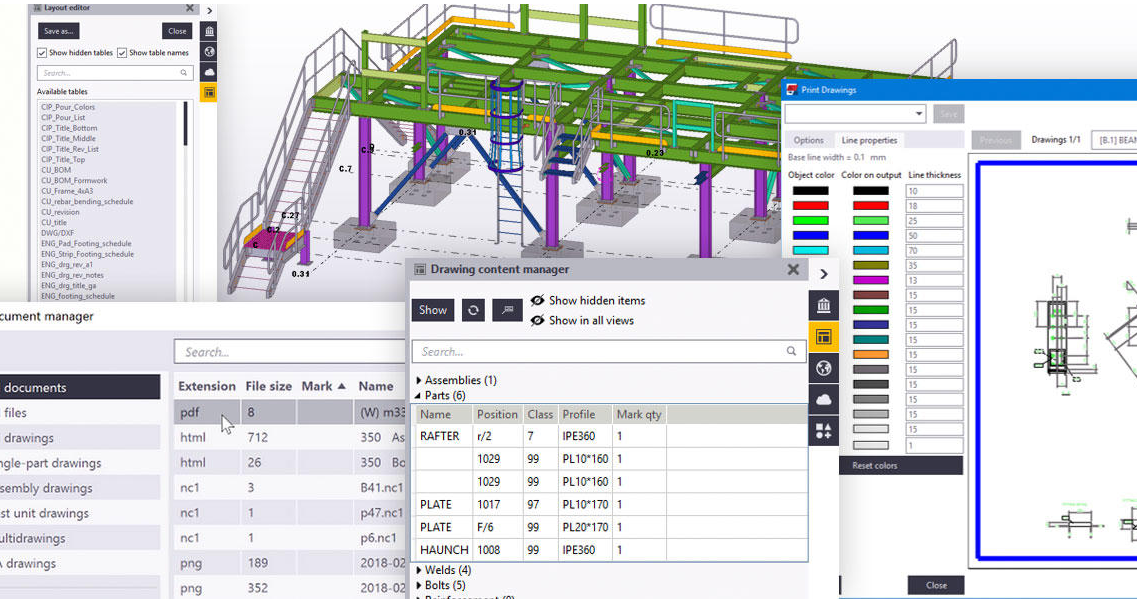
Task: Expand Welds (4) group
Action: (419, 570)
